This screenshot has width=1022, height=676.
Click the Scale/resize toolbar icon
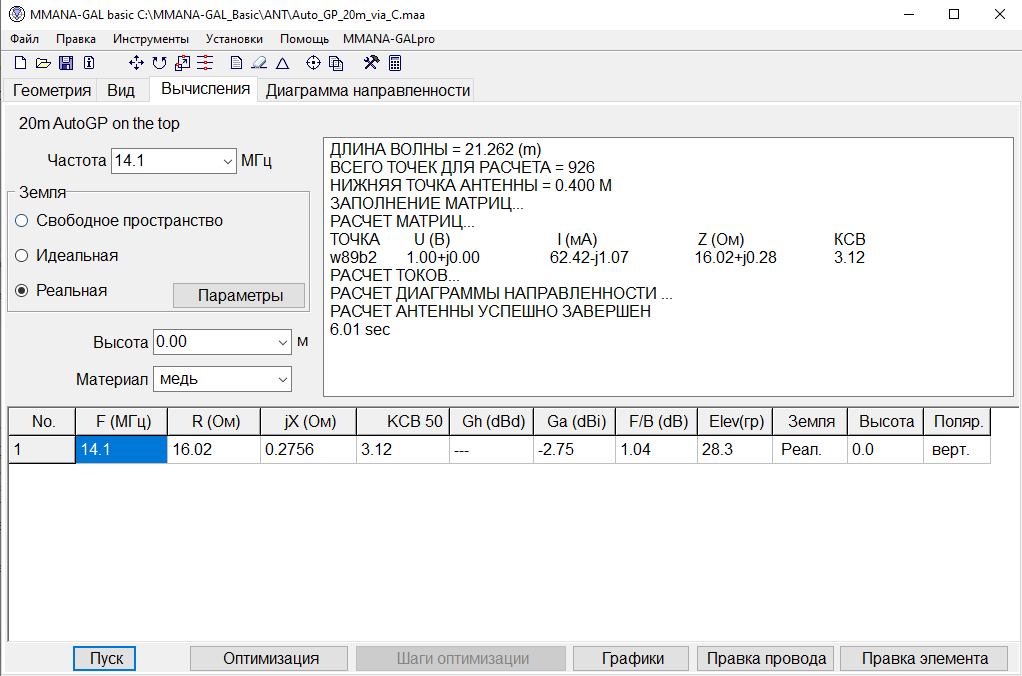click(182, 63)
